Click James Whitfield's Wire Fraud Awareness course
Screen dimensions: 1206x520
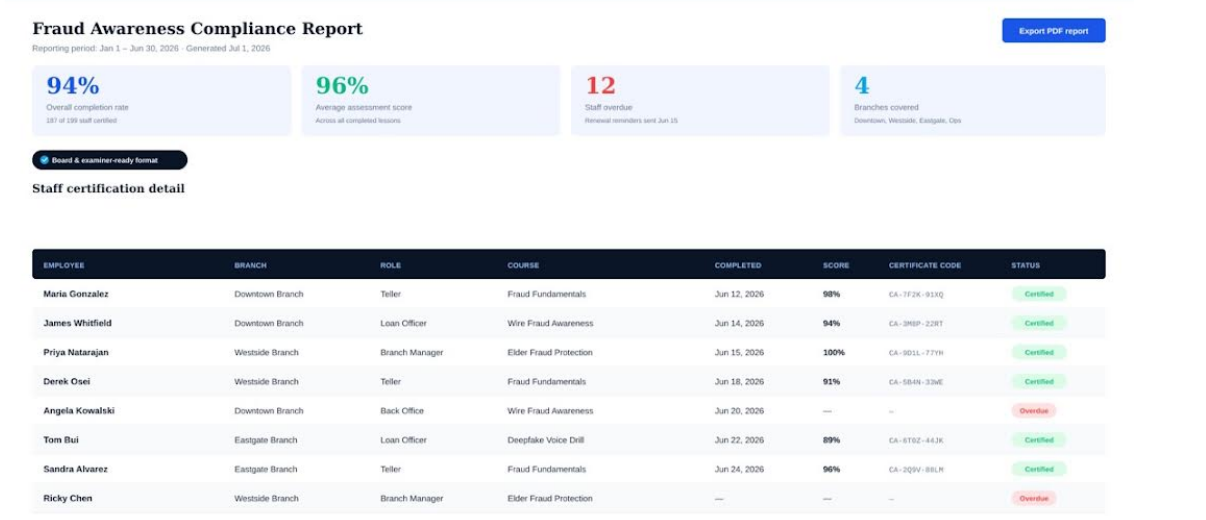[x=550, y=323]
